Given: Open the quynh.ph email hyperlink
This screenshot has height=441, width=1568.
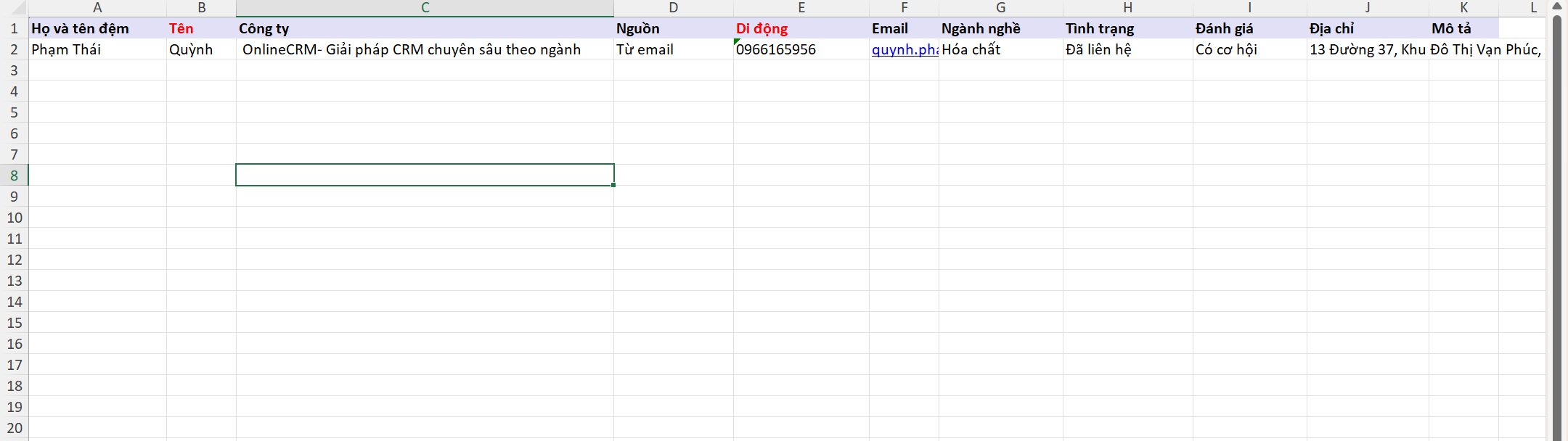Looking at the screenshot, I should (904, 49).
